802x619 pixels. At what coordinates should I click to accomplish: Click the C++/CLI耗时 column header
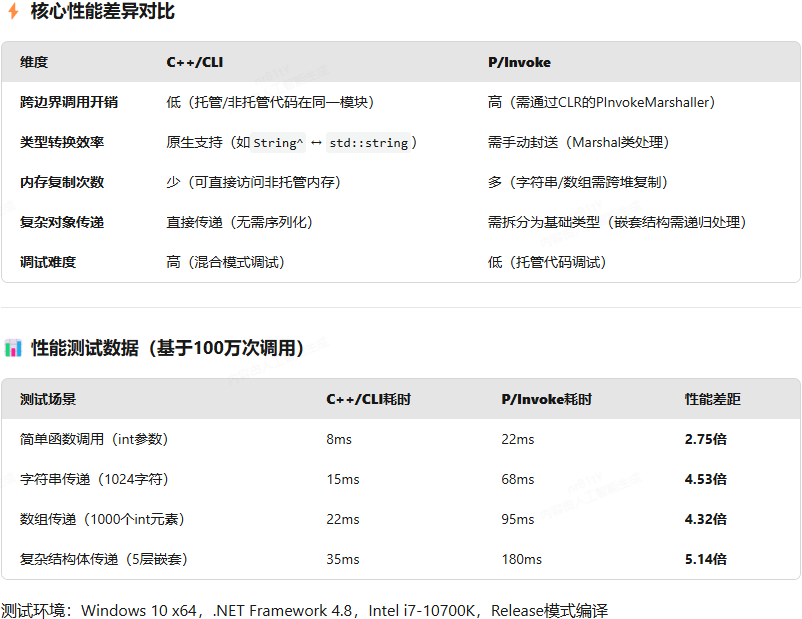coord(369,400)
